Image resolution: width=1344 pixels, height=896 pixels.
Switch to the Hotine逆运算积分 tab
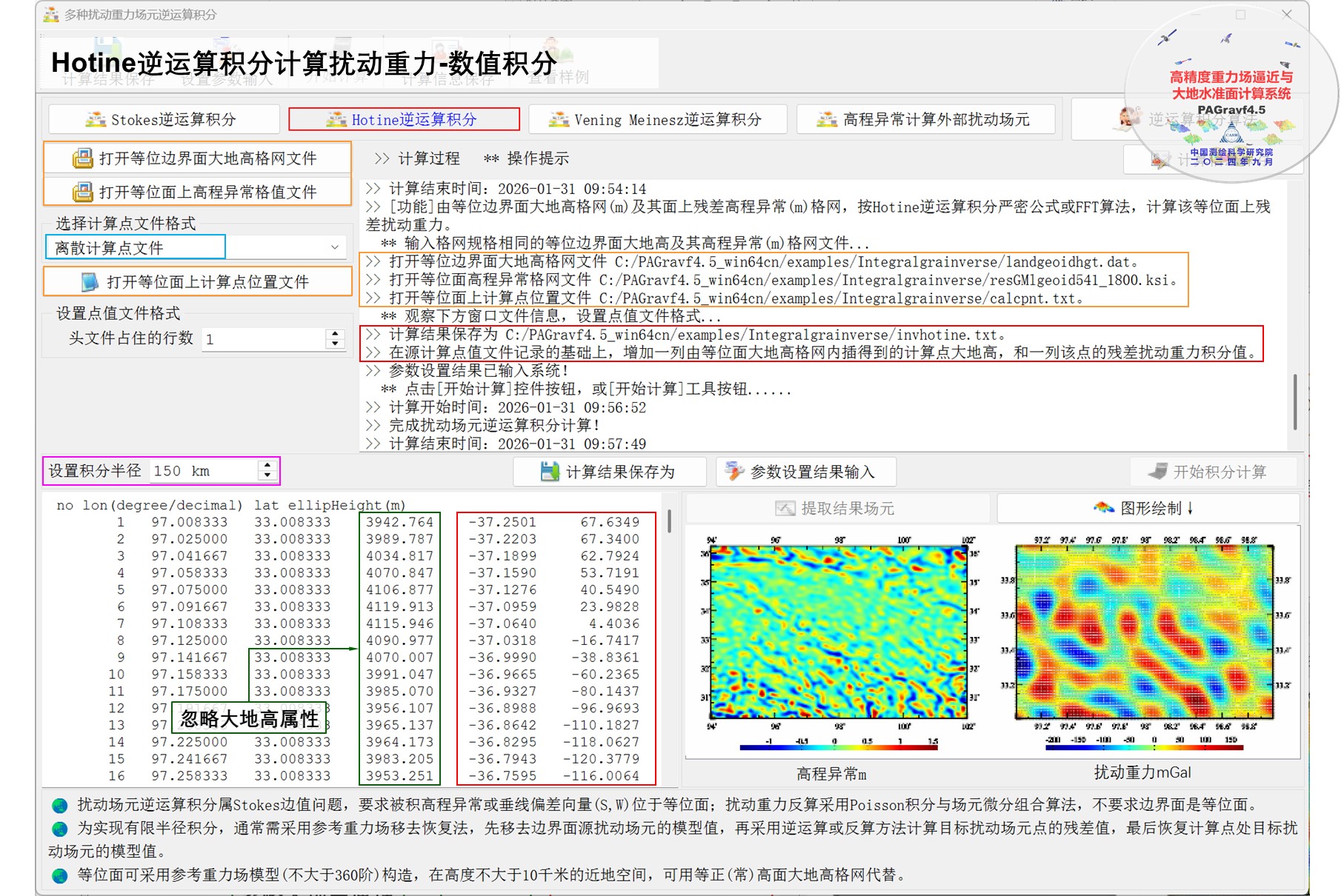pos(404,119)
